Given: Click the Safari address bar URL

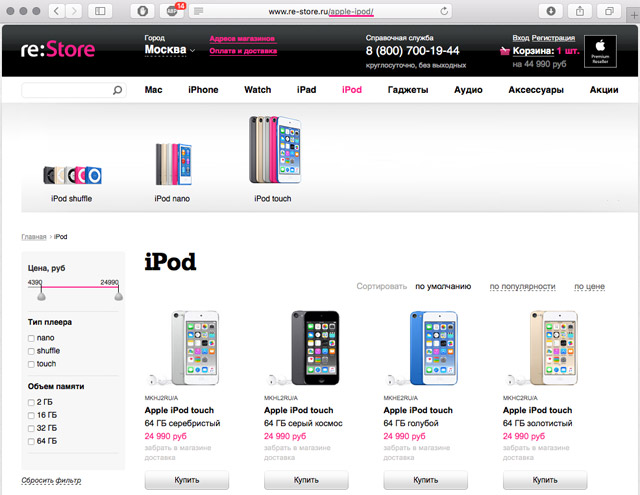Looking at the screenshot, I should click(321, 11).
